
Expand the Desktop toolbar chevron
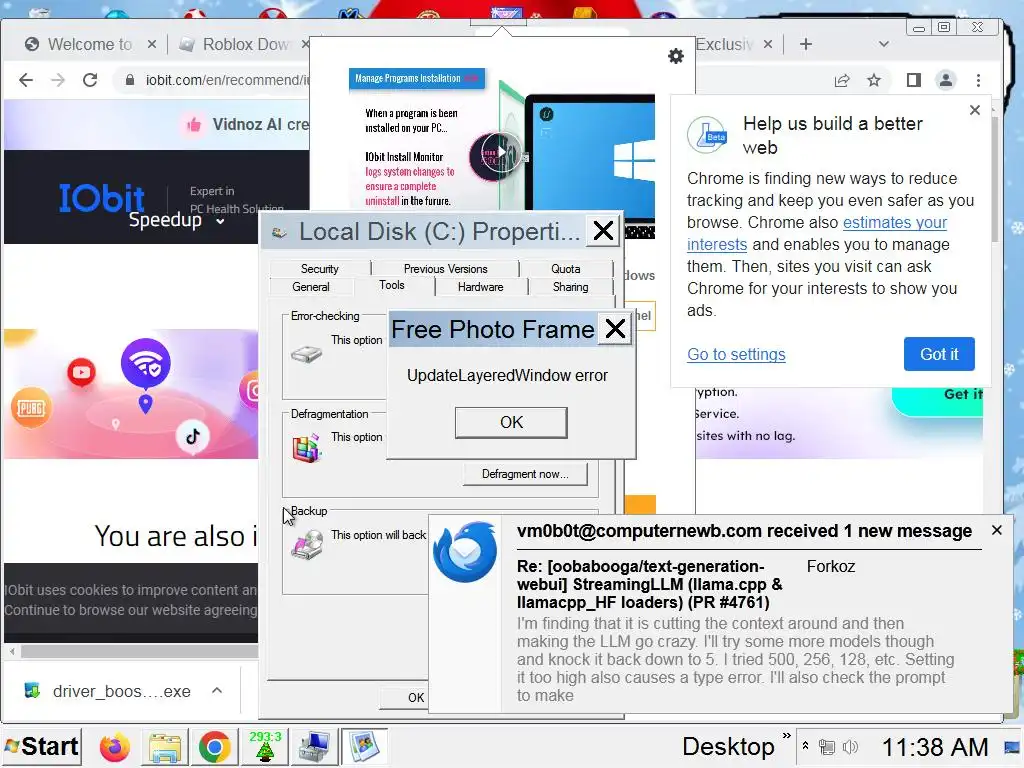click(787, 736)
